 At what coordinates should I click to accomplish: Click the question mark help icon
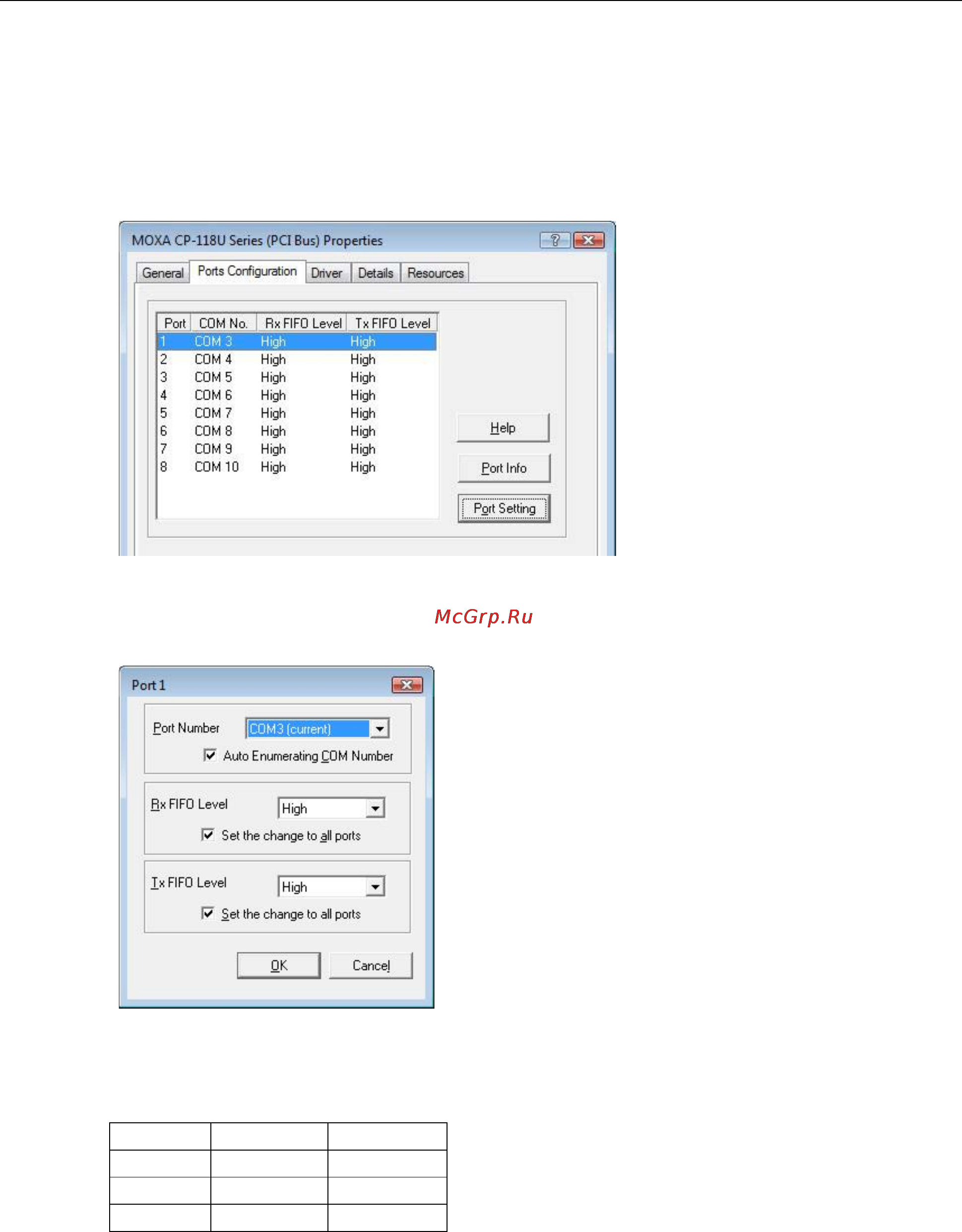(556, 240)
